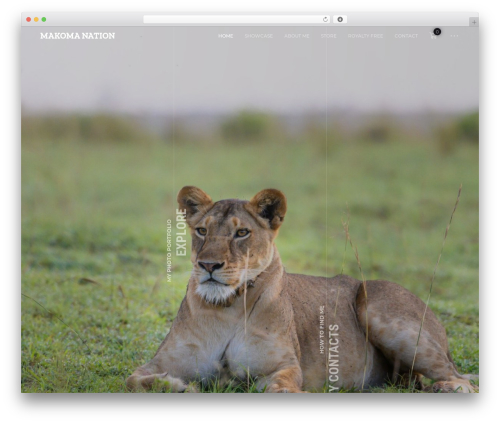Click the yellow minimize window button

click(x=36, y=20)
